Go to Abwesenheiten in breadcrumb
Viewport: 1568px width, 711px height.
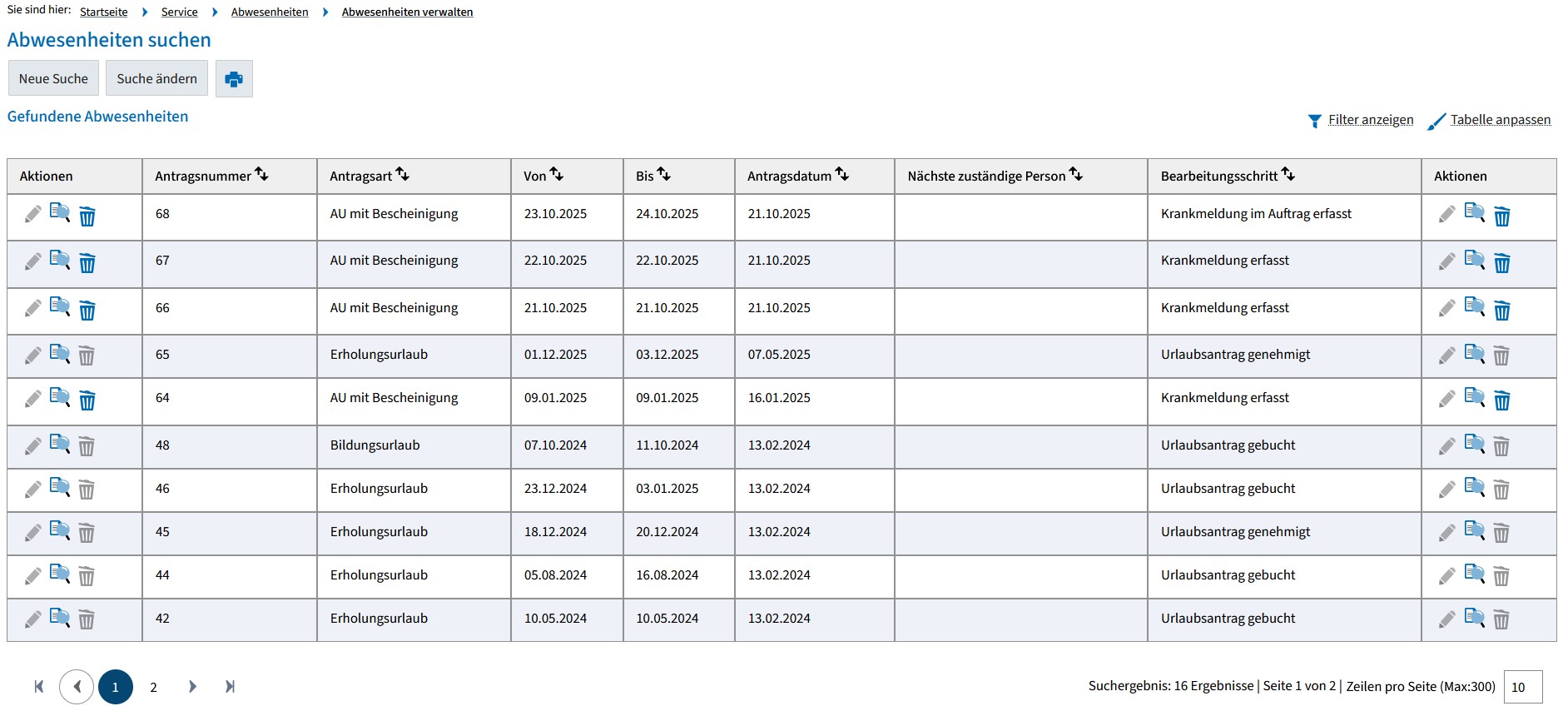(270, 12)
